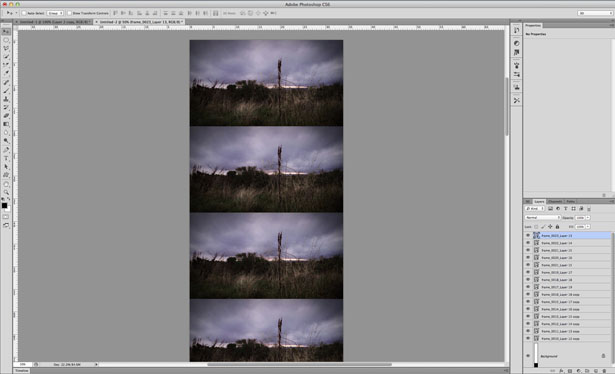The image size is (615, 374).
Task: Open the status bar info arrow menu
Action: coord(96,364)
